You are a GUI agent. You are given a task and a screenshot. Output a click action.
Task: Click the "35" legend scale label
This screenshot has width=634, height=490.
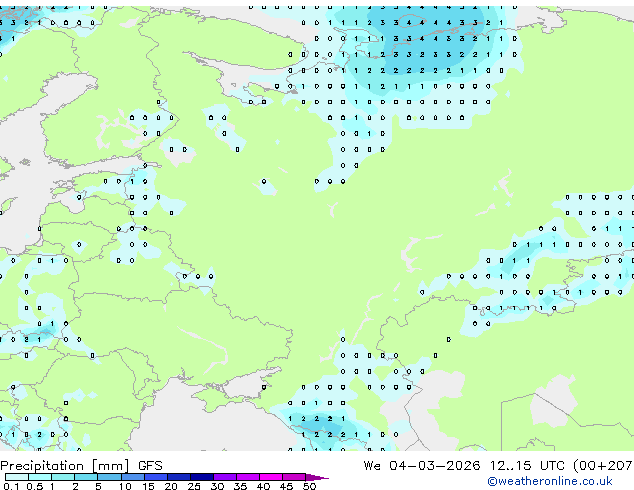pos(240,486)
